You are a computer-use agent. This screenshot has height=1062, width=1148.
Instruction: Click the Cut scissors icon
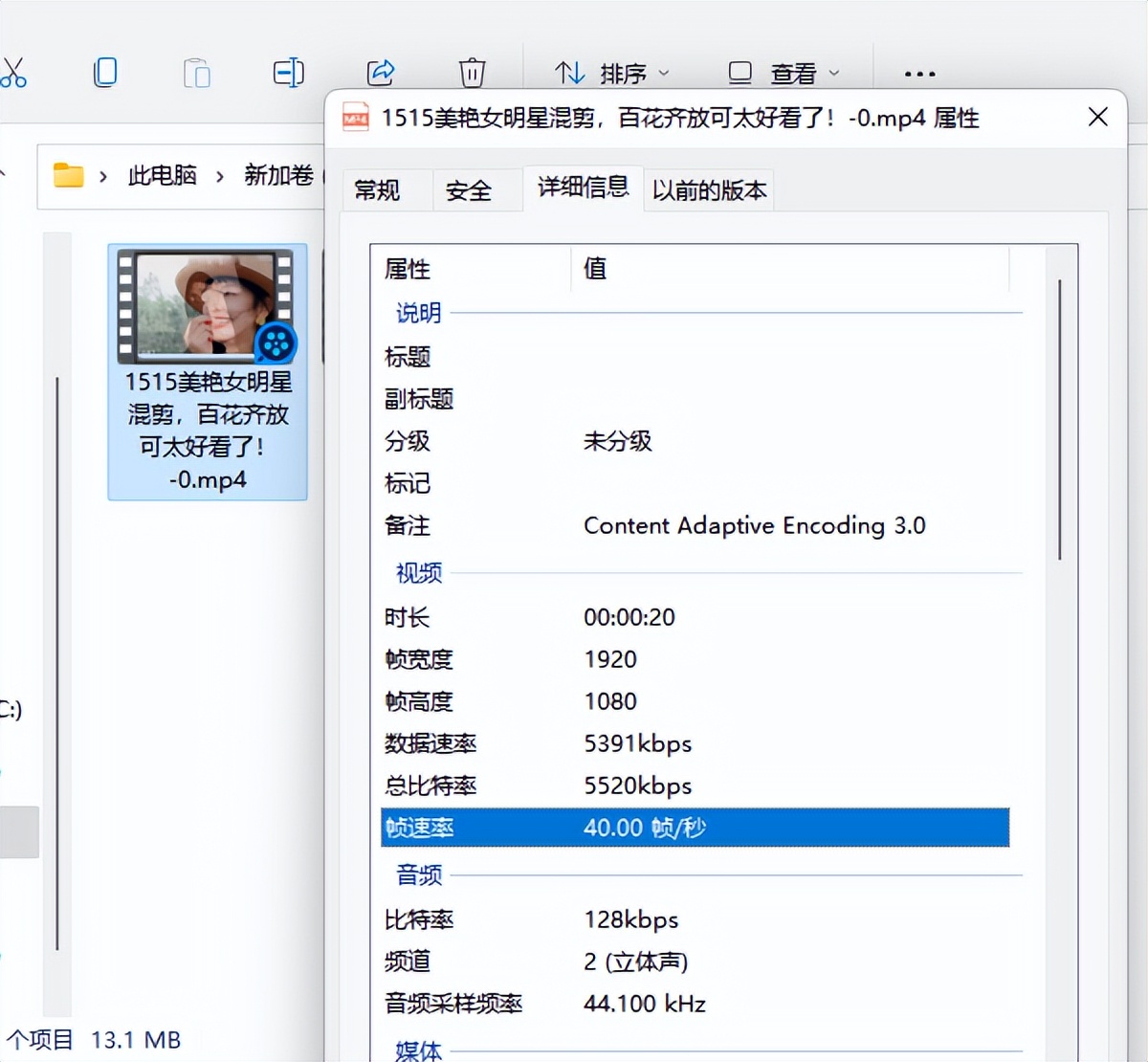12,73
